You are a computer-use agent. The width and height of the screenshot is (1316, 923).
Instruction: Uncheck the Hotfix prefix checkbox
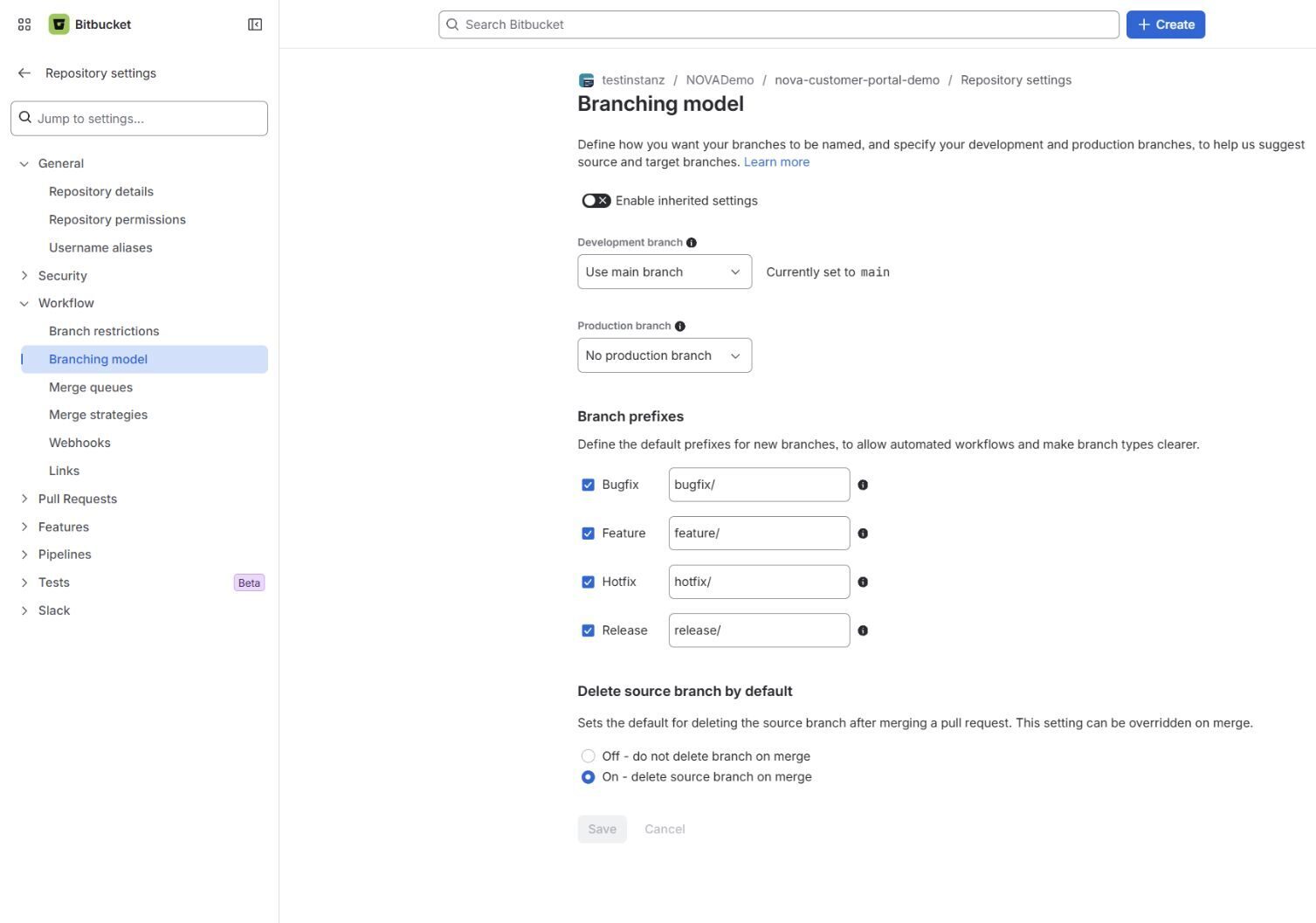[x=588, y=582]
